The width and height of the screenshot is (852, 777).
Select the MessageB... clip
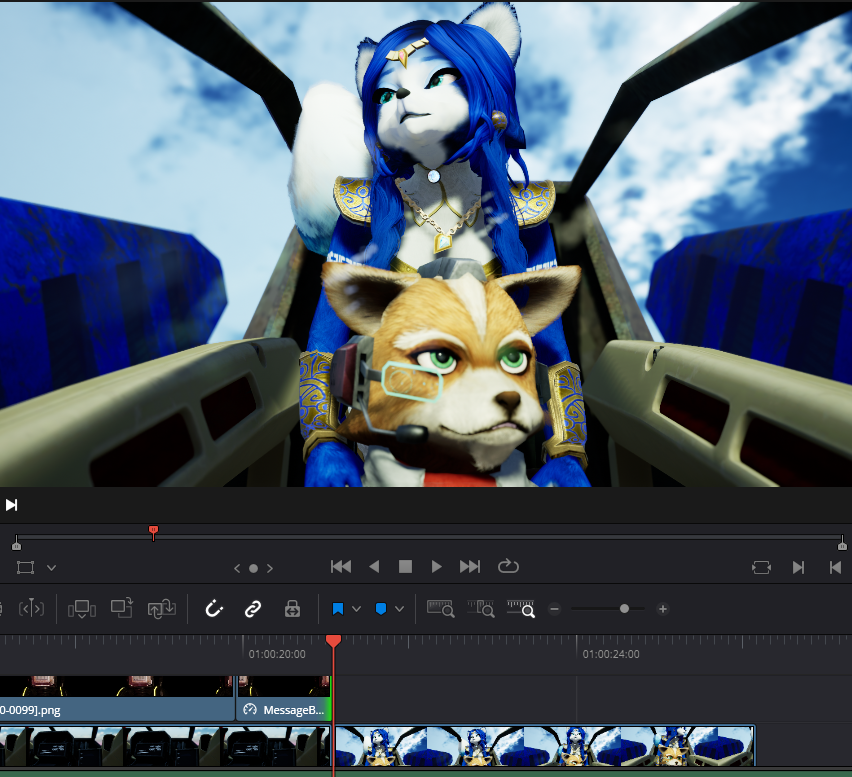click(284, 699)
